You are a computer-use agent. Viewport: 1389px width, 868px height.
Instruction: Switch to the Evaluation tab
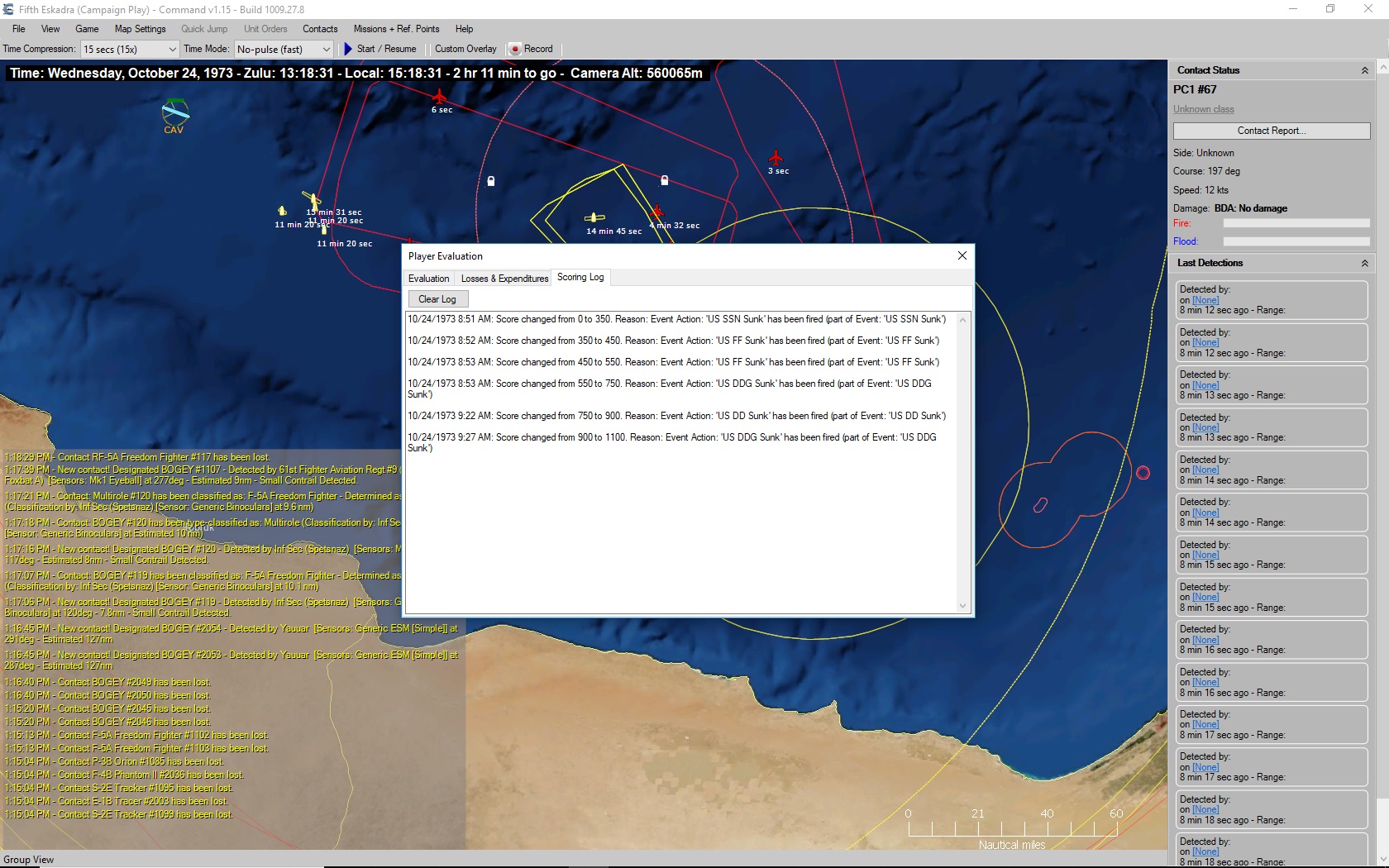[x=428, y=279]
